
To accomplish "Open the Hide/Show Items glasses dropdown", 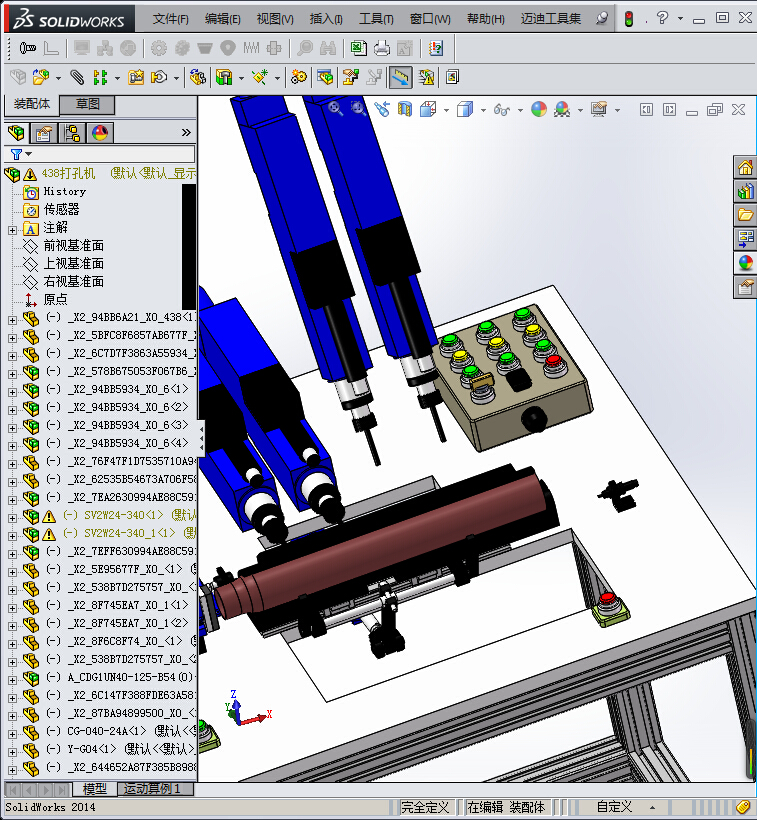I will tap(520, 110).
